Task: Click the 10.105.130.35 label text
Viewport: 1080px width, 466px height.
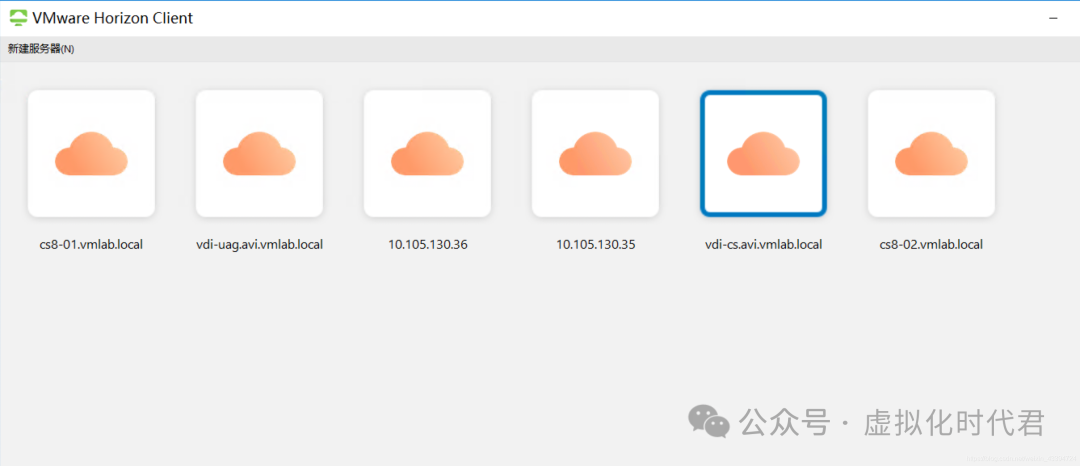Action: pyautogui.click(x=596, y=244)
